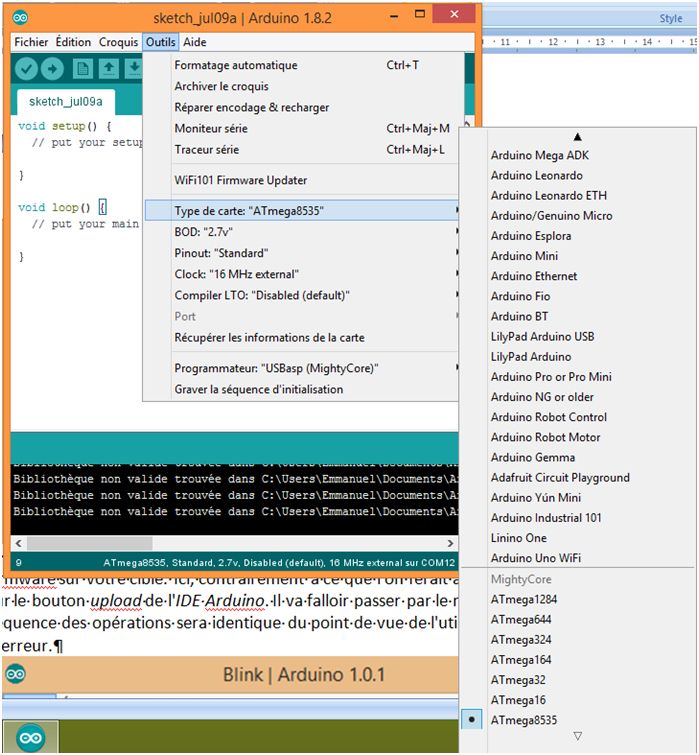Expand the Type de carte submenu
Viewport: 699px width, 755px height.
[x=301, y=210]
